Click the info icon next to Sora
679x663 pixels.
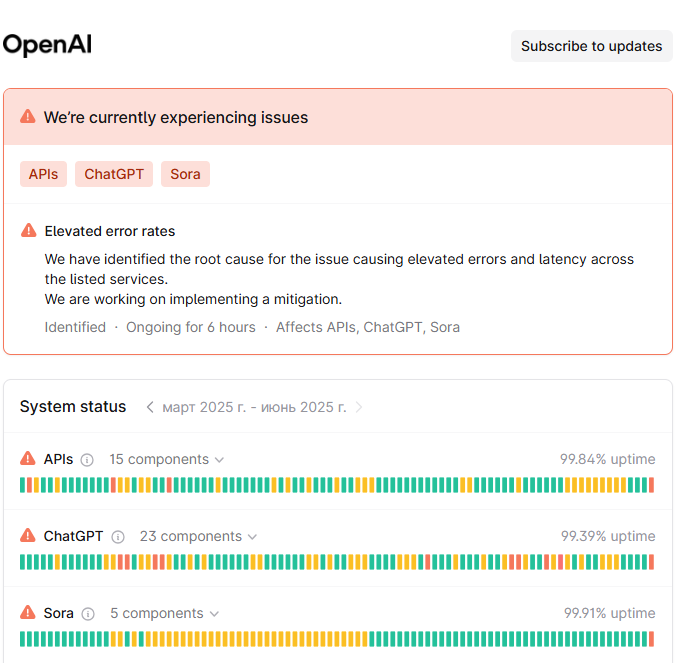pos(88,614)
